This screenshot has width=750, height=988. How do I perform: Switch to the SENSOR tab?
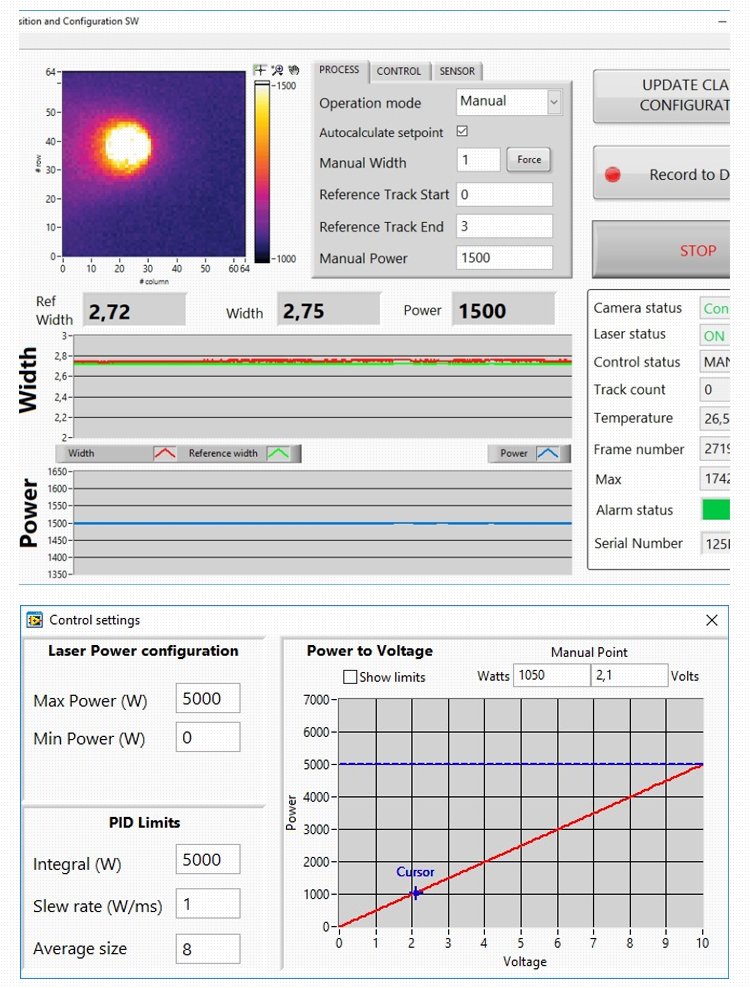pos(457,71)
